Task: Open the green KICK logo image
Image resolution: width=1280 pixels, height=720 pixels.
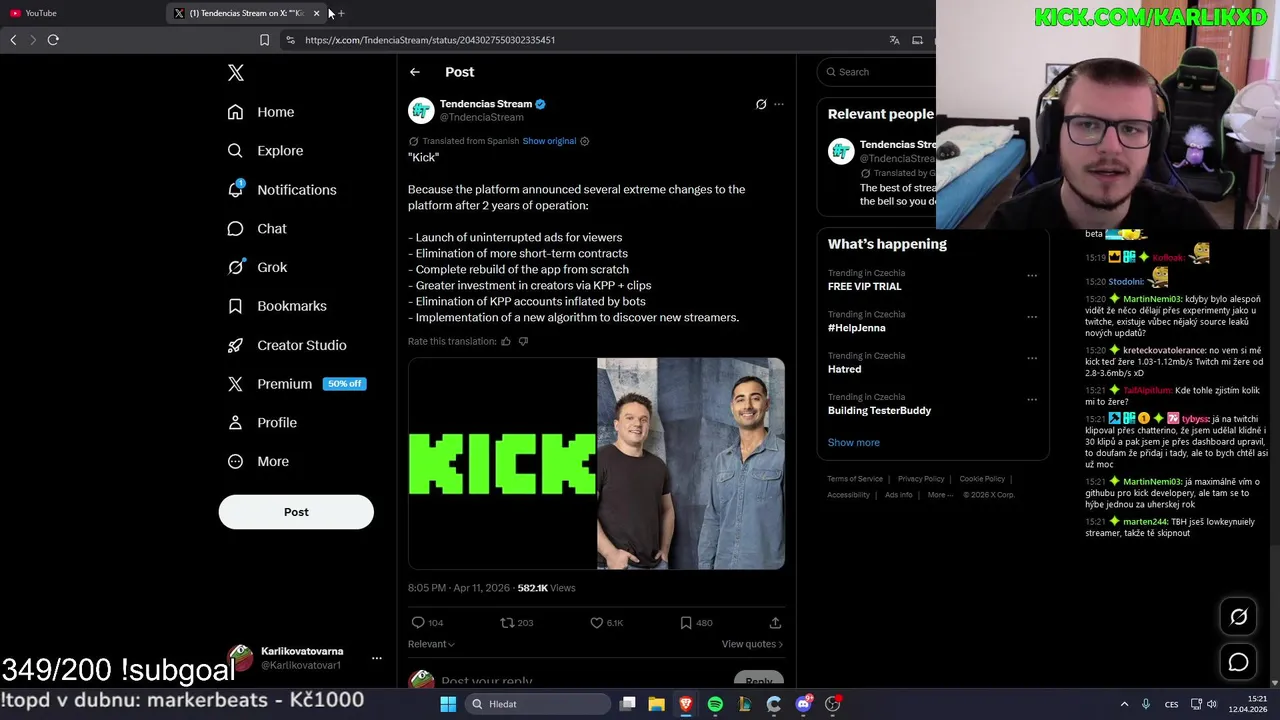Action: point(502,463)
